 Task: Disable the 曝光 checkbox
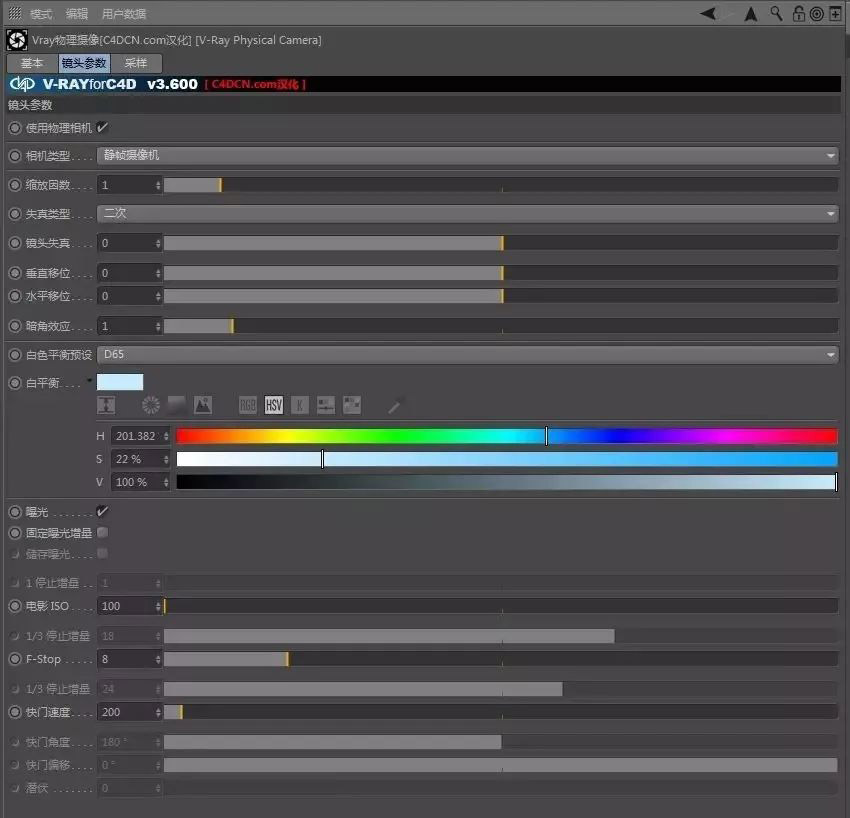(103, 511)
